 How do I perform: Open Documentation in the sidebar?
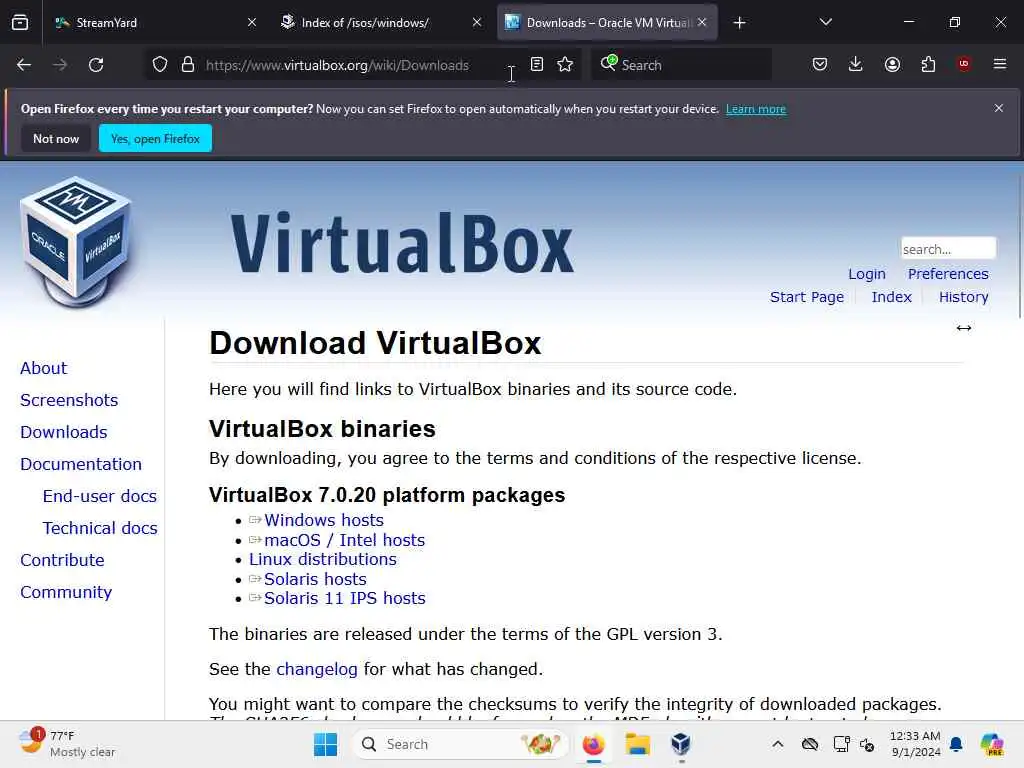pos(81,464)
